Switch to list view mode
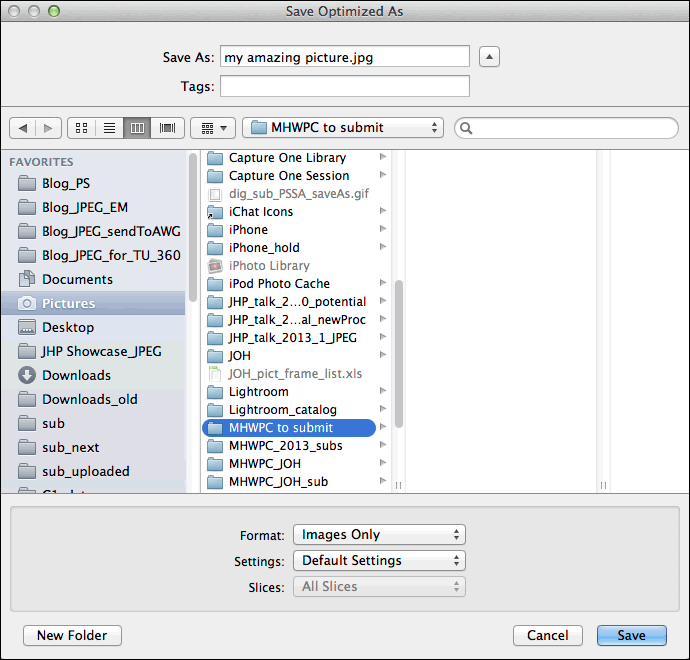 point(110,128)
